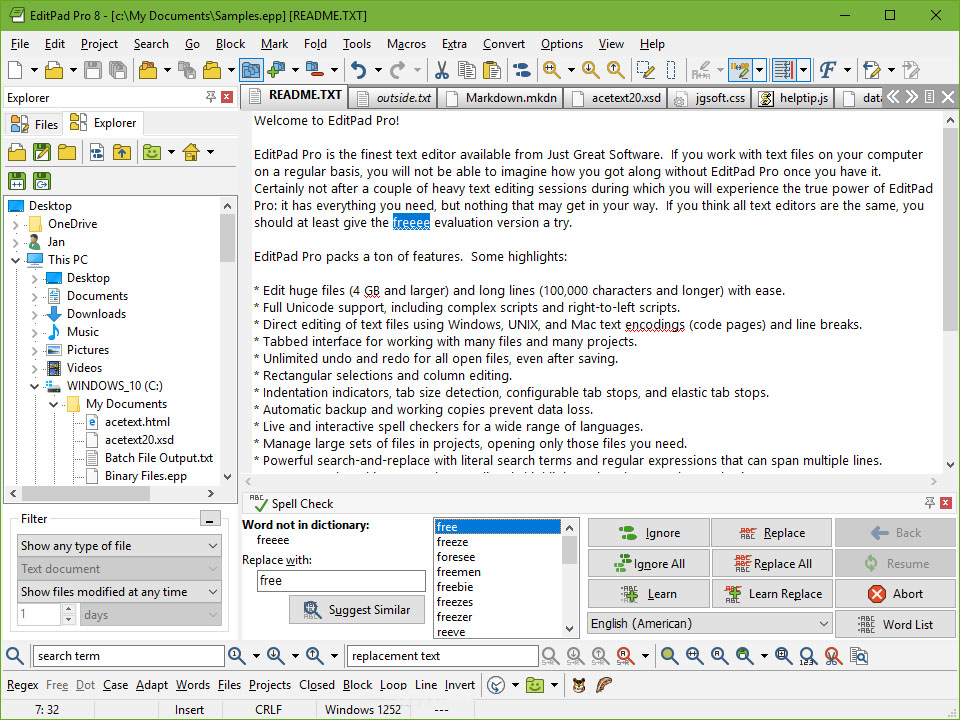This screenshot has width=960, height=720.
Task: Click the suggestion list scrollbar thumb
Action: coord(569,549)
